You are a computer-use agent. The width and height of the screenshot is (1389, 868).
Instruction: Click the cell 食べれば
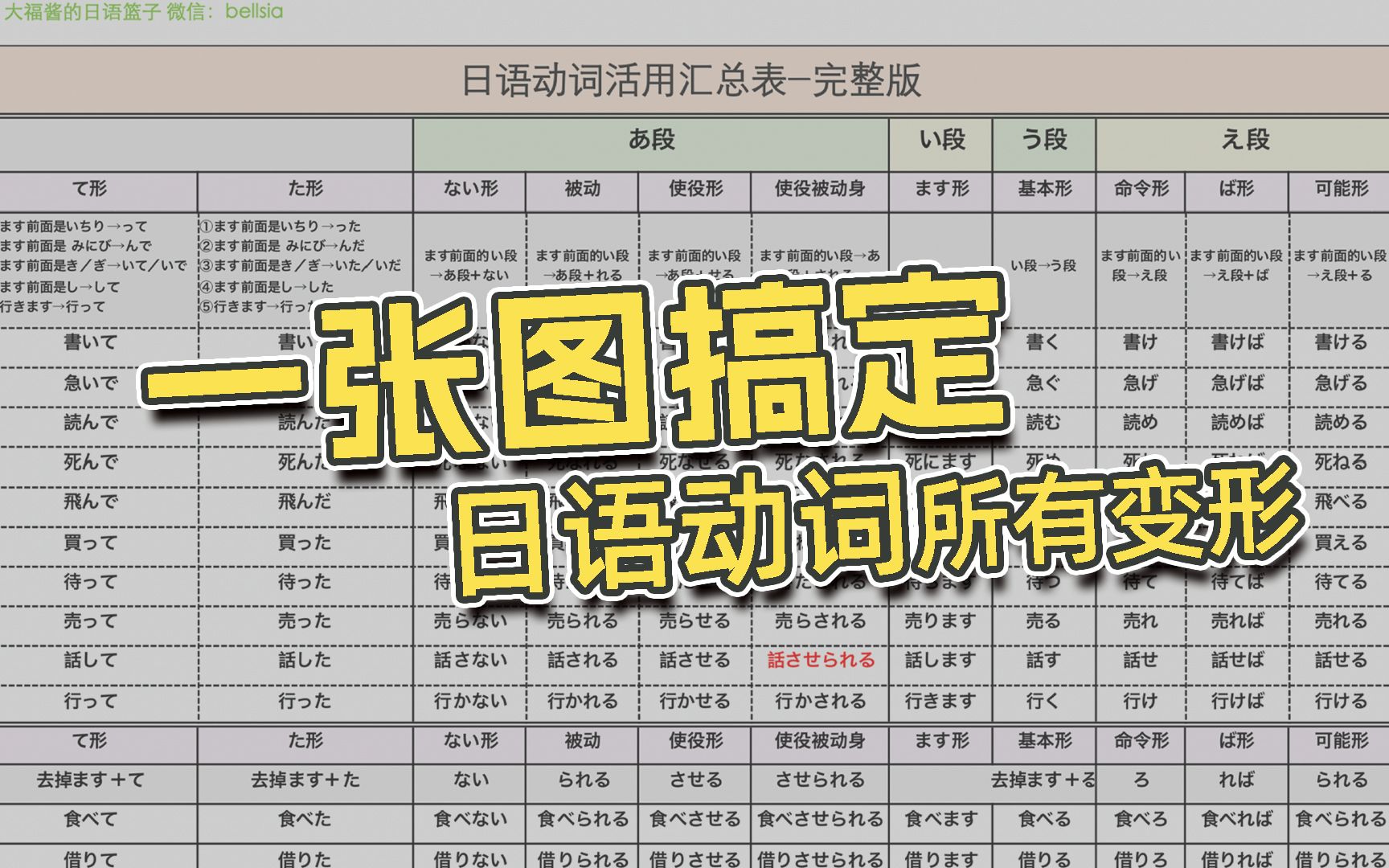(x=1237, y=820)
